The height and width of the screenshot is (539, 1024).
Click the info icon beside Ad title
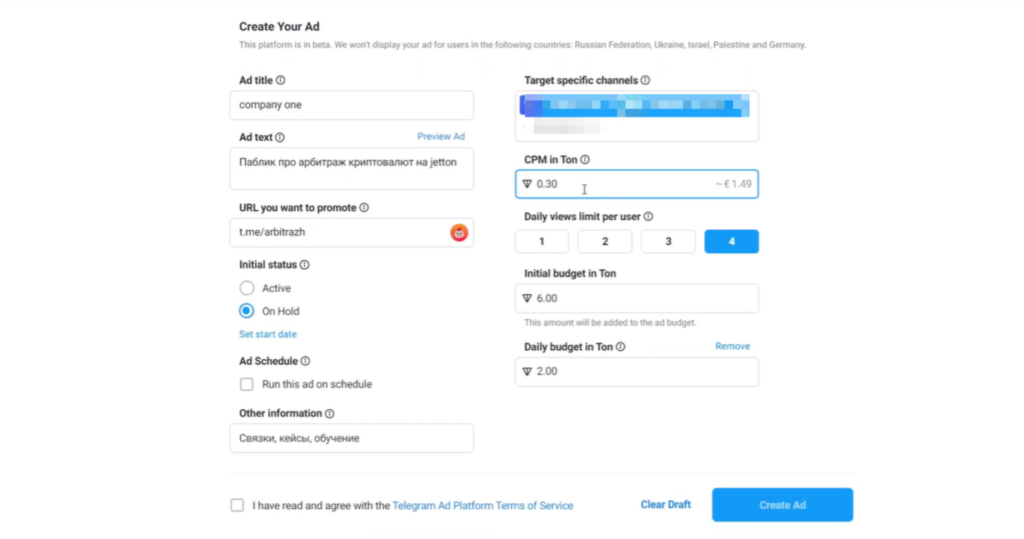(x=280, y=81)
